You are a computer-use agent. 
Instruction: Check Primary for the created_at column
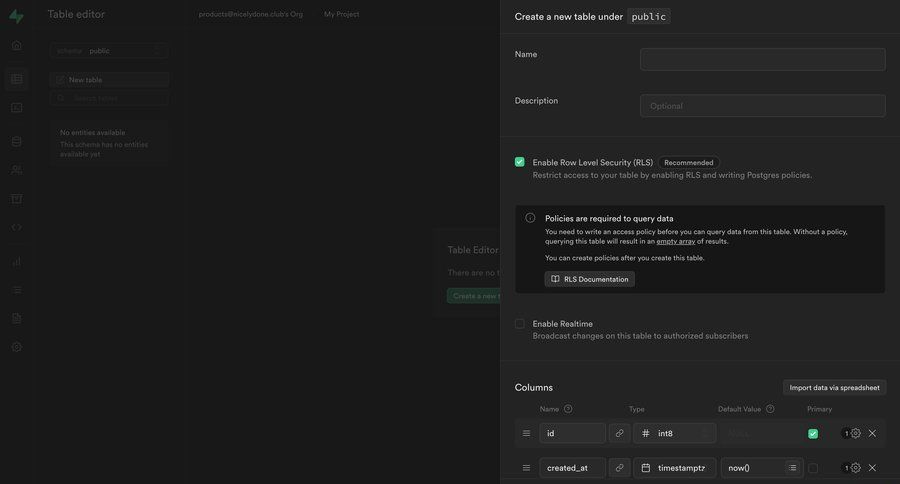pos(813,468)
